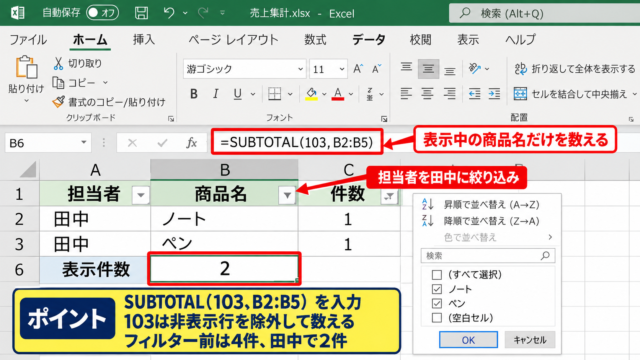This screenshot has width=640, height=360.
Task: Expand the Undo history dropdown arrow
Action: 185,13
